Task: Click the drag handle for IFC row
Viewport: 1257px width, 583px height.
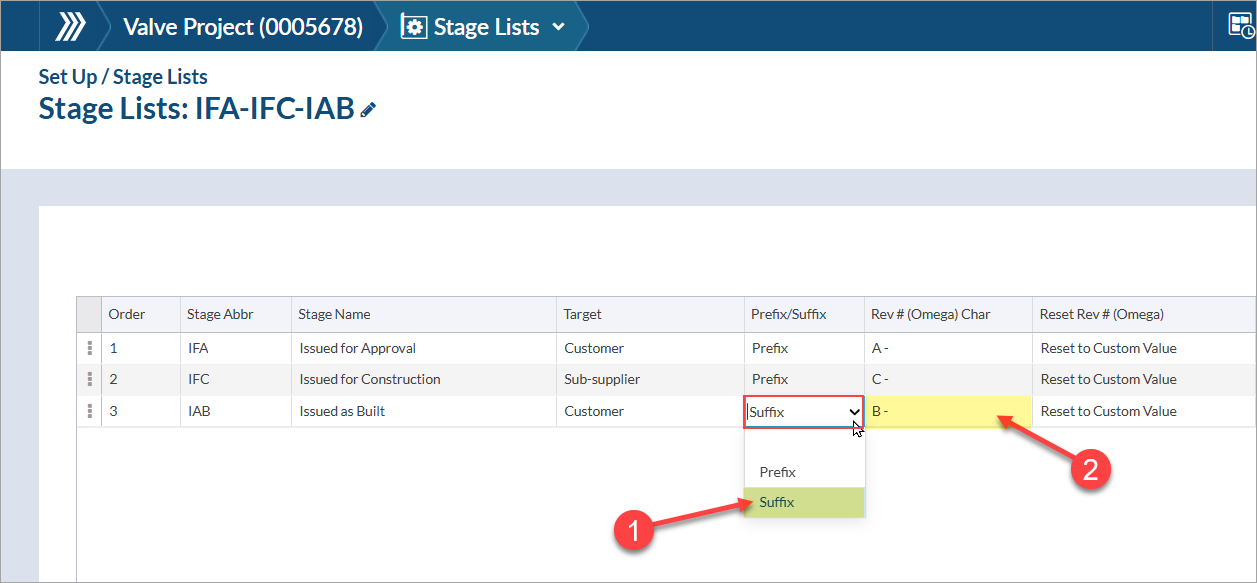Action: coord(90,379)
